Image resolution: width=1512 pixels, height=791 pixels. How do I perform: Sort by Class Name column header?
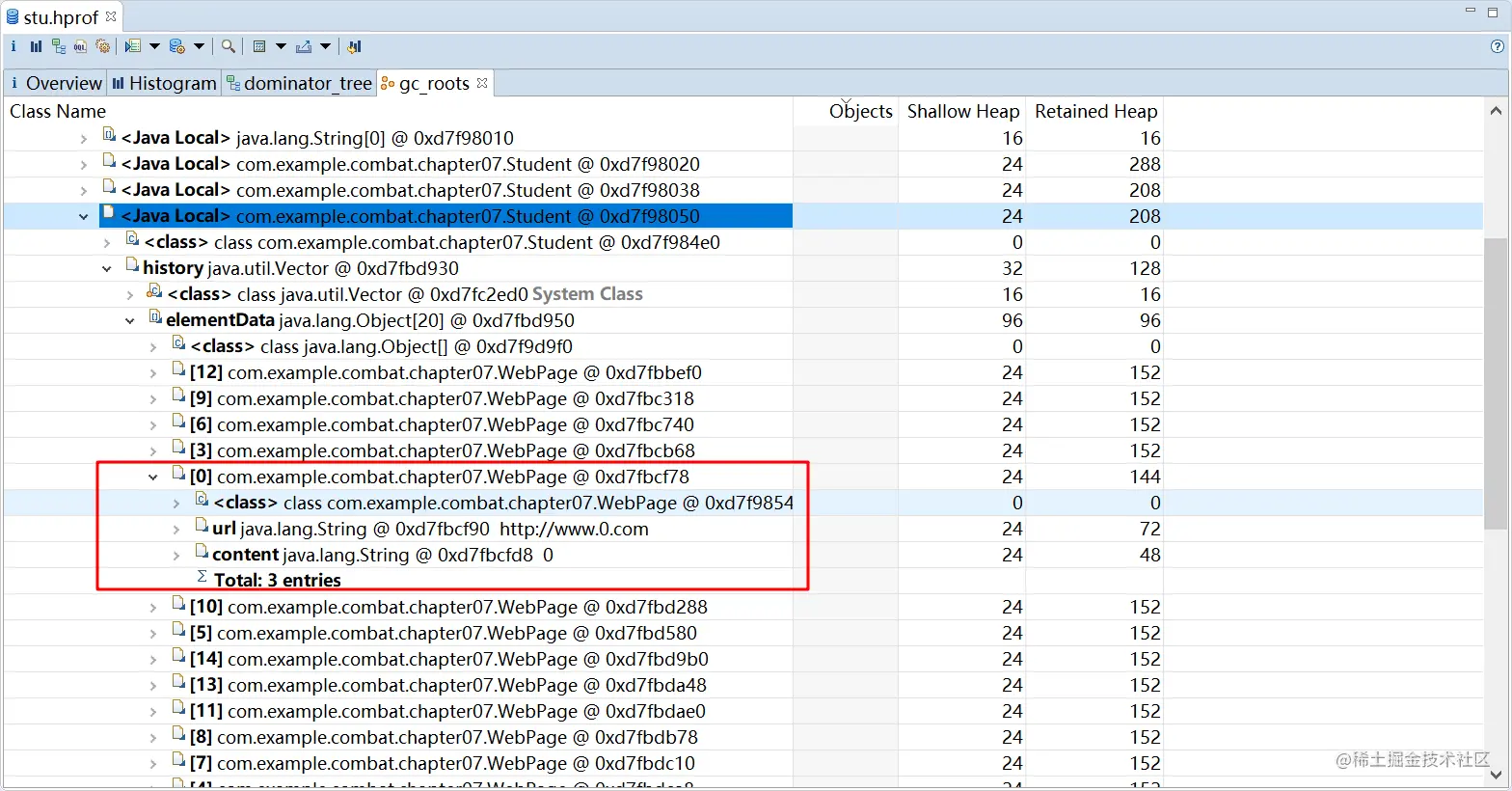[397, 111]
